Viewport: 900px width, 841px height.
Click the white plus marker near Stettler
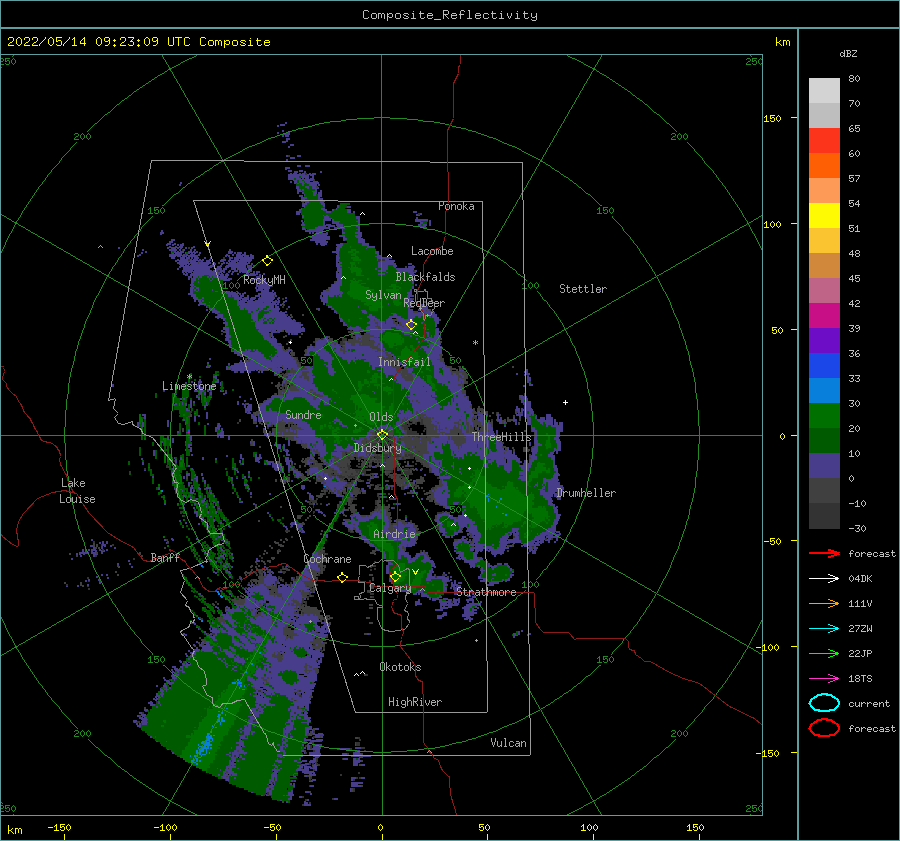[565, 402]
